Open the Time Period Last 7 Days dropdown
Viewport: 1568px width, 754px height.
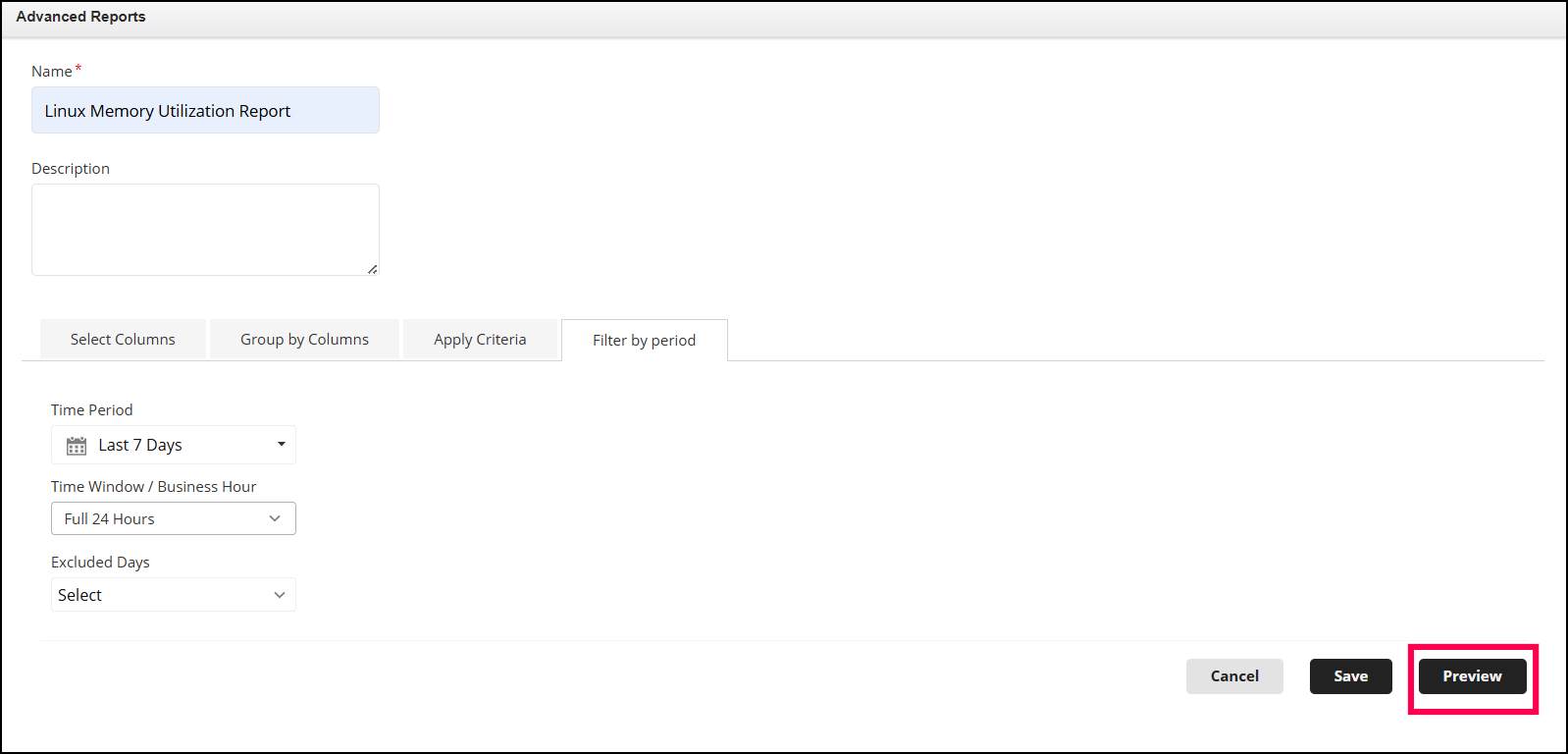click(x=174, y=445)
